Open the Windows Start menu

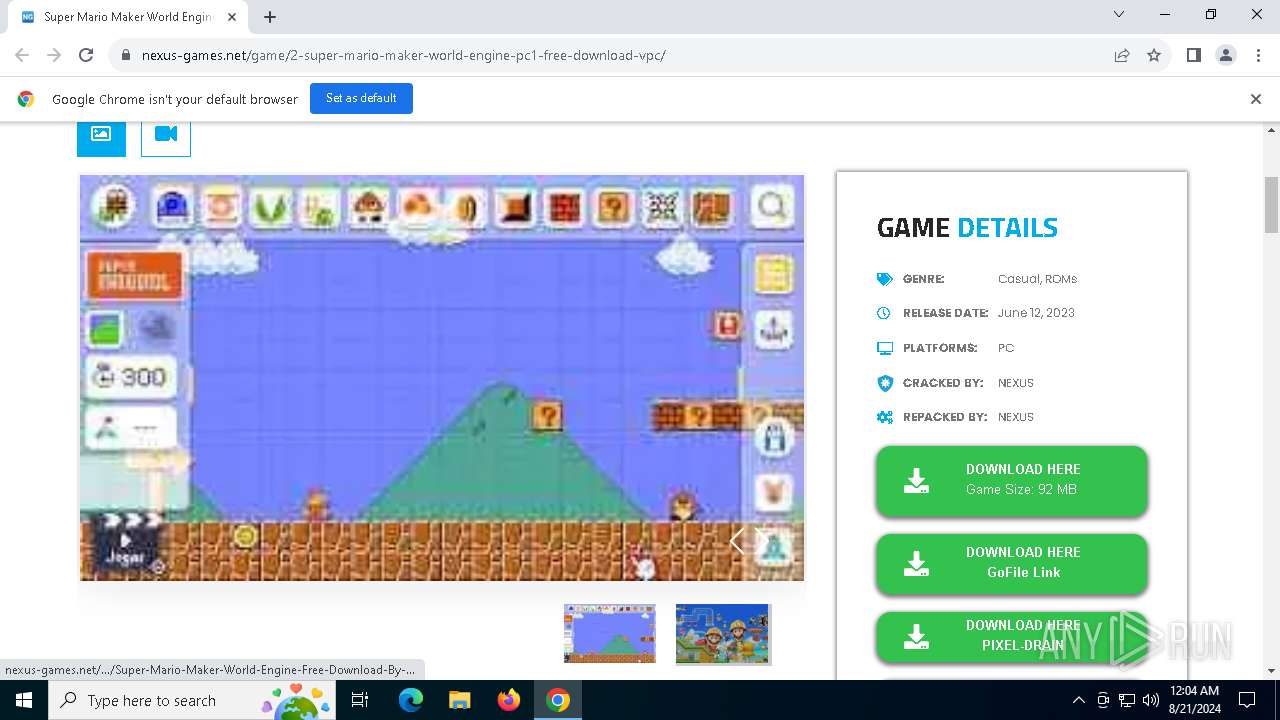pyautogui.click(x=24, y=700)
